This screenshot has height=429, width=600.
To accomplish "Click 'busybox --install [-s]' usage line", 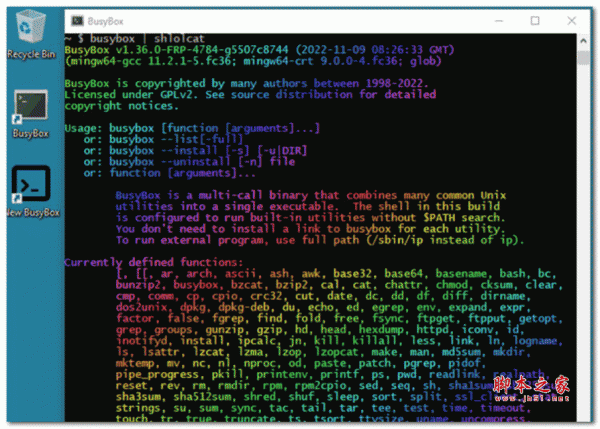I will point(179,150).
